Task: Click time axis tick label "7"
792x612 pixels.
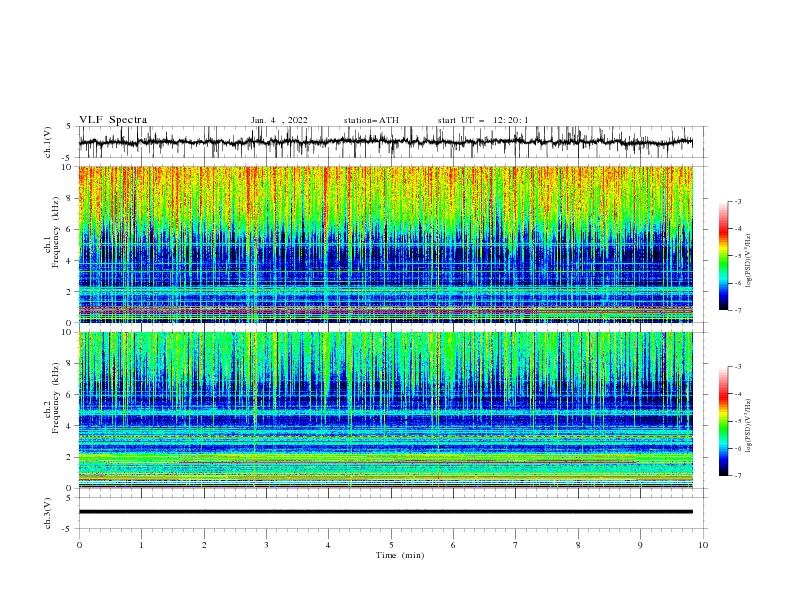Action: pos(516,545)
